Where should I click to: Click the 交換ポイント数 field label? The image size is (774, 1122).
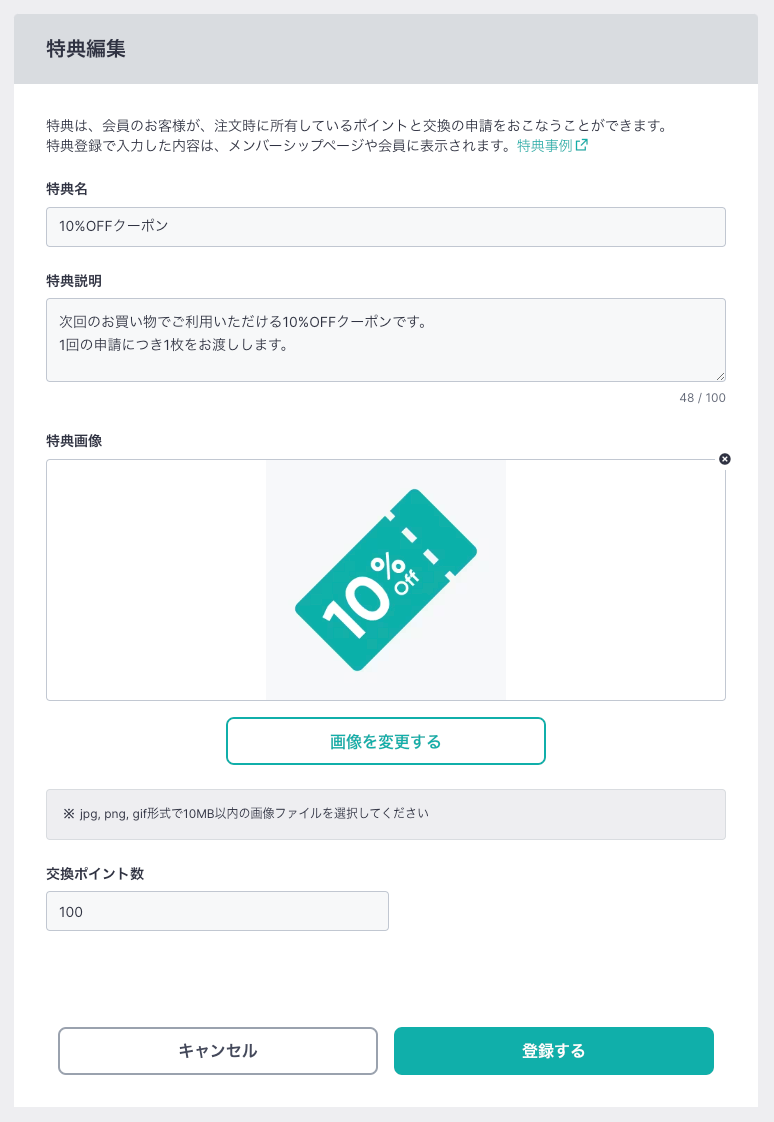95,874
